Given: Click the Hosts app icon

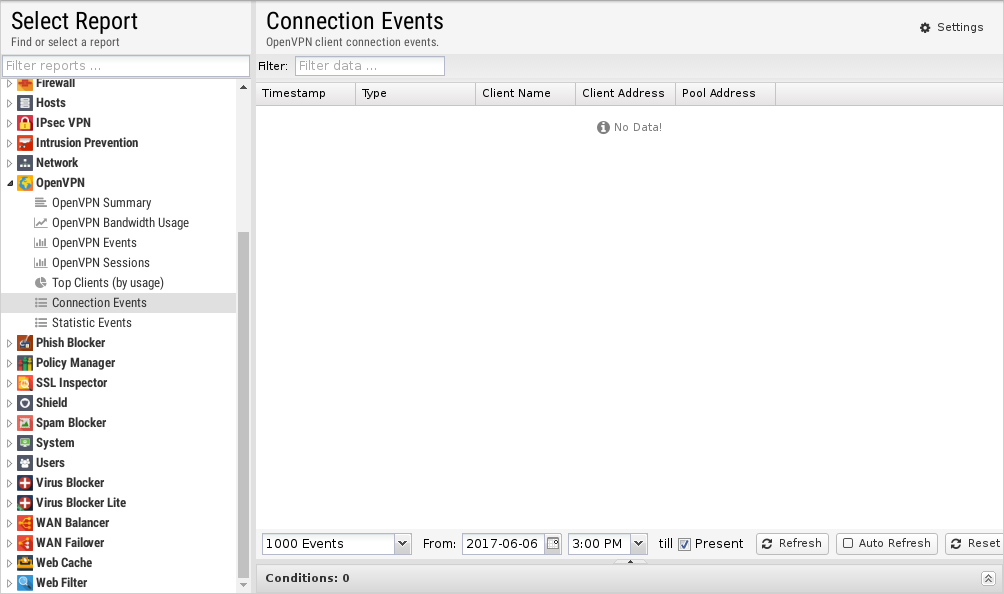Looking at the screenshot, I should [24, 103].
